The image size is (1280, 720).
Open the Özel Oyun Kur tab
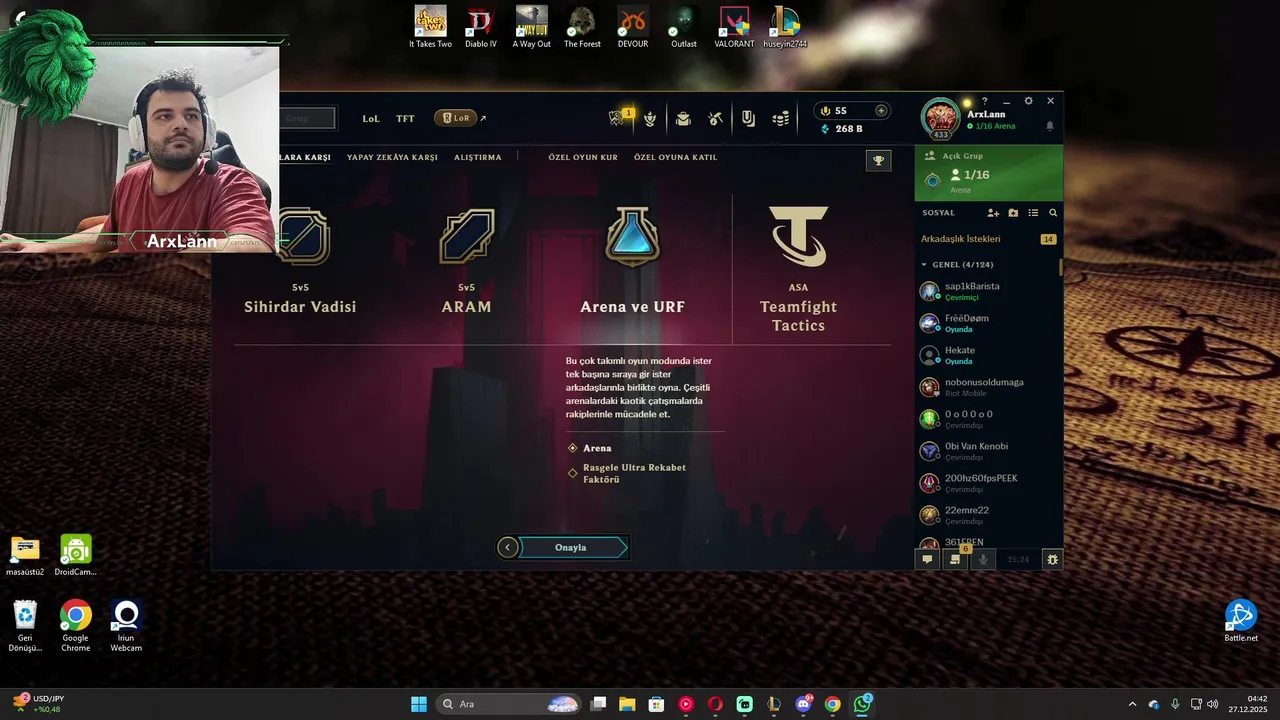[x=583, y=157]
